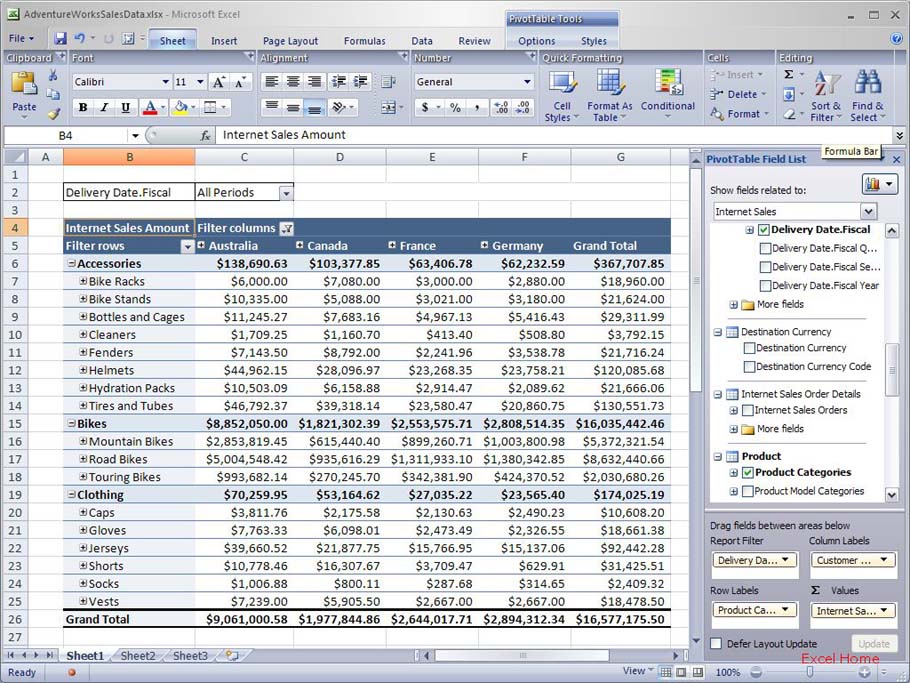Open the All Periods report filter dropdown

[286, 193]
